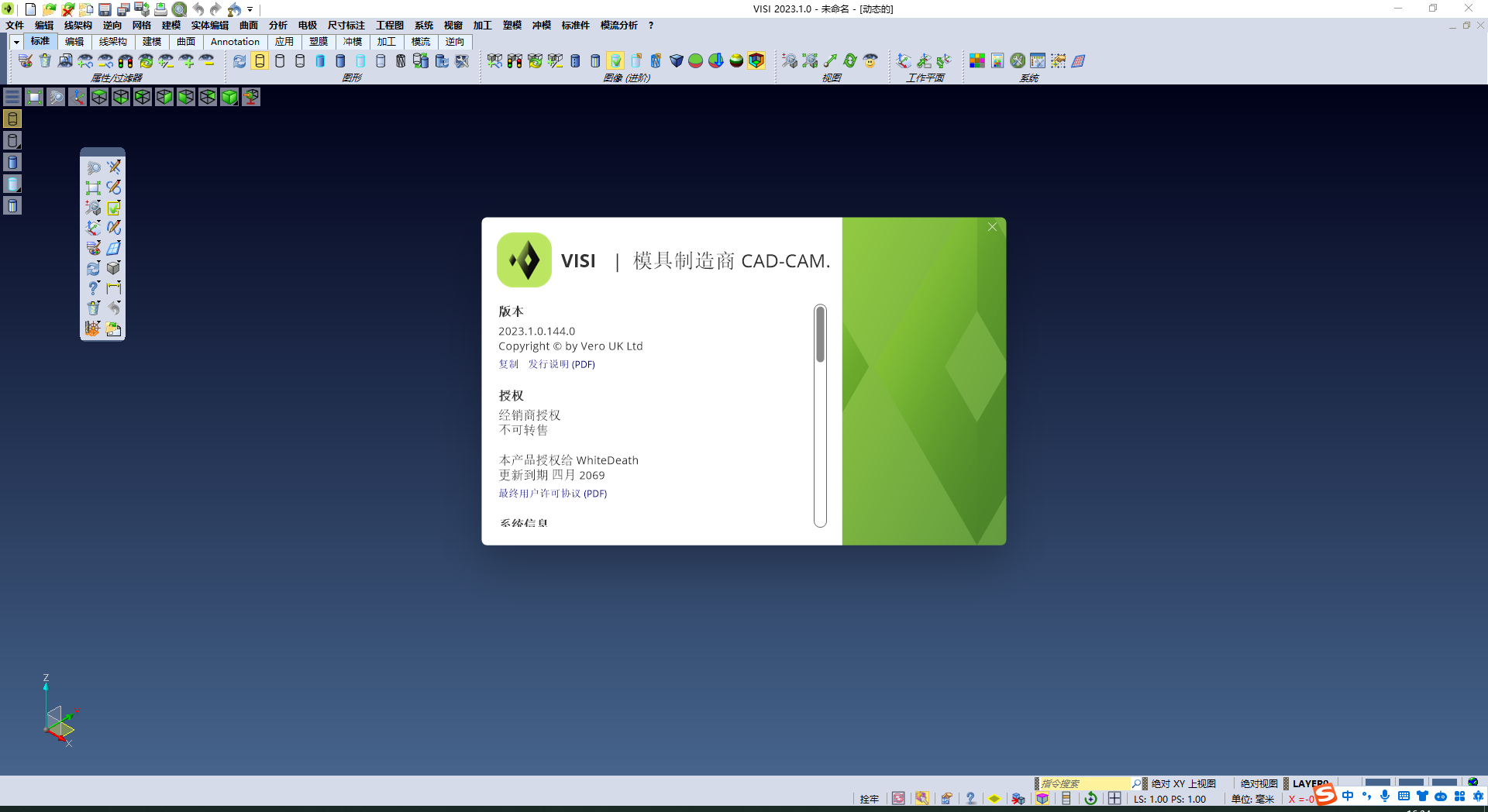Select a workplane icon in 工作平面 group

904,60
